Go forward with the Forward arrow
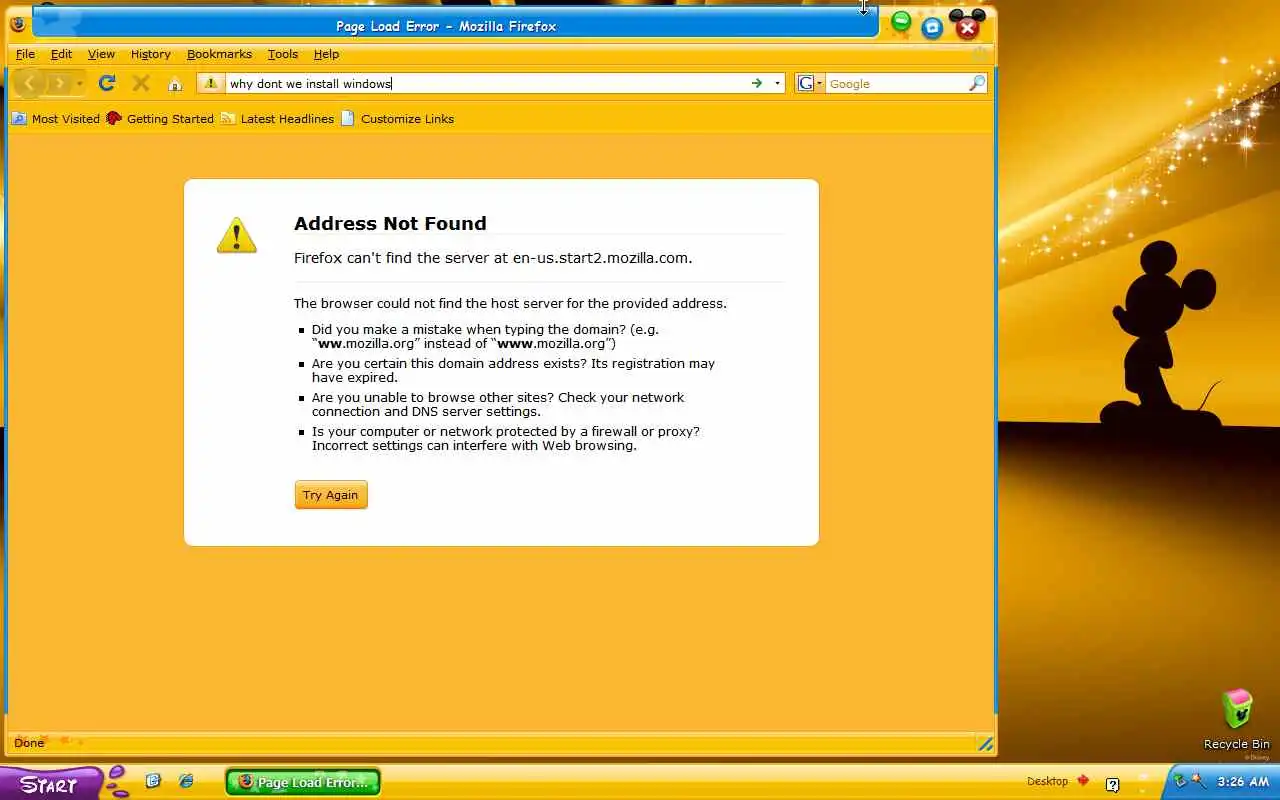The height and width of the screenshot is (800, 1280). point(60,83)
